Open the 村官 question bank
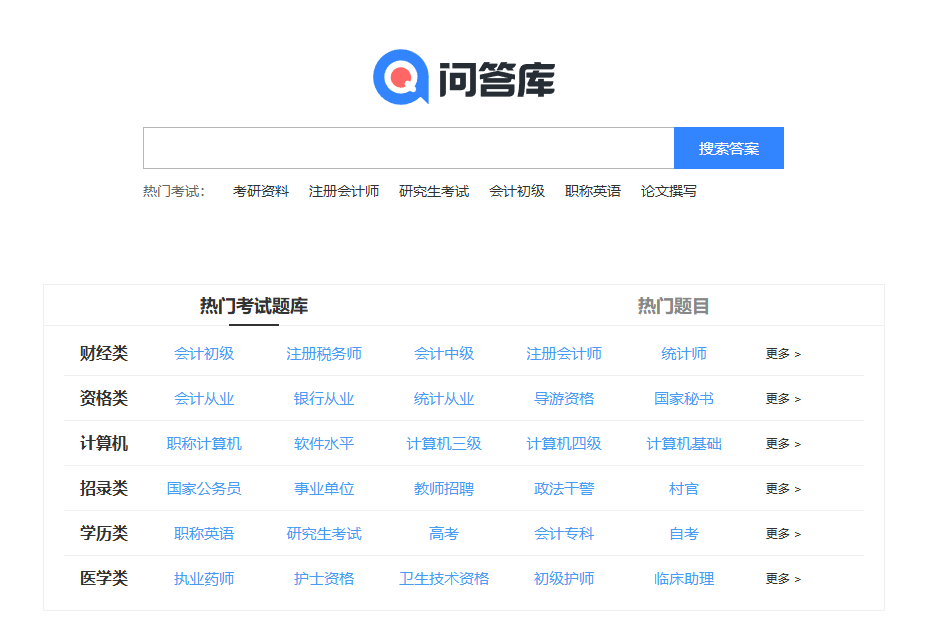The image size is (944, 624). tap(684, 488)
